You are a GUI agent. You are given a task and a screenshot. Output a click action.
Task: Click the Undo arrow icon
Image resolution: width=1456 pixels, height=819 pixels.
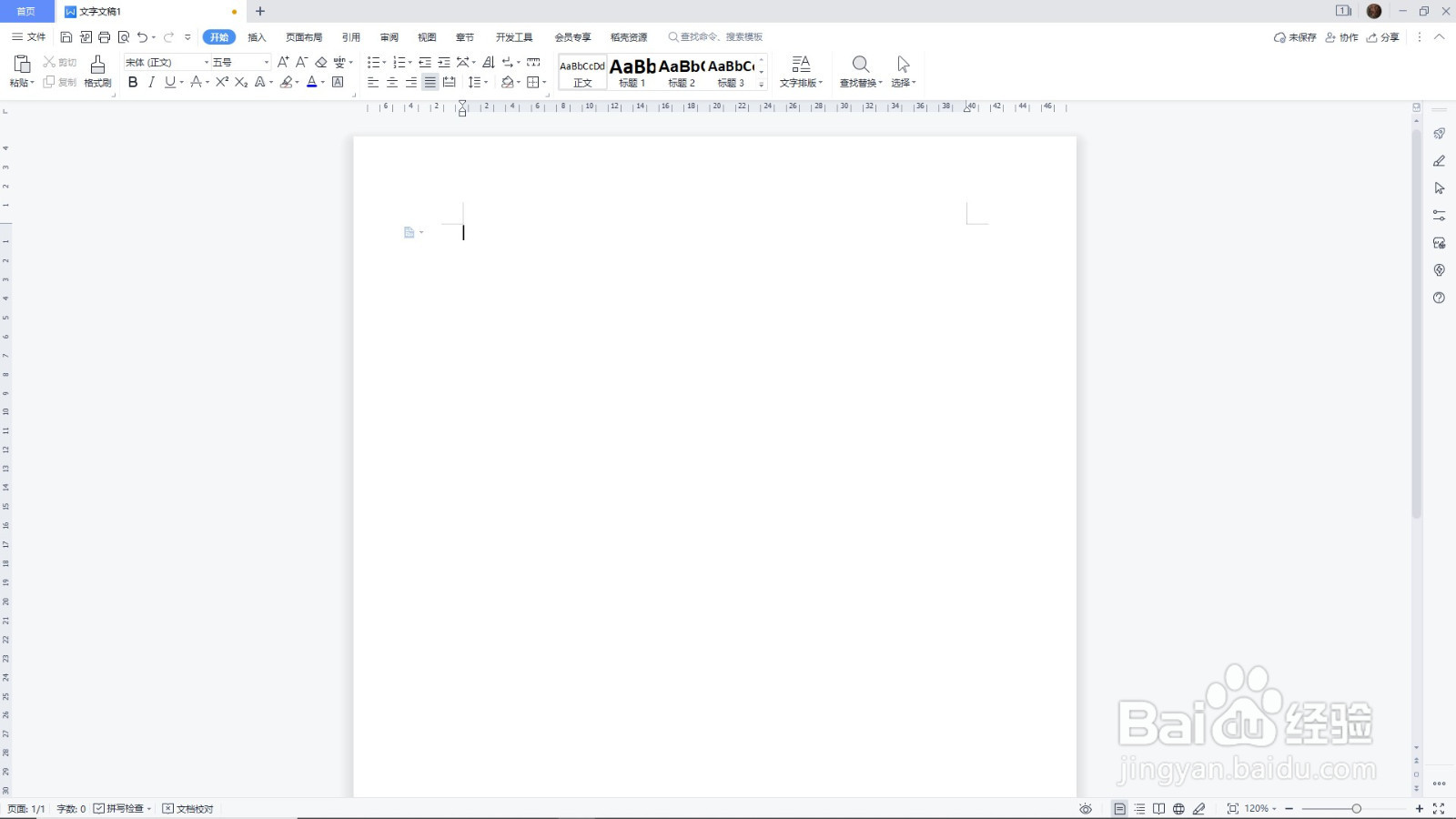(143, 37)
